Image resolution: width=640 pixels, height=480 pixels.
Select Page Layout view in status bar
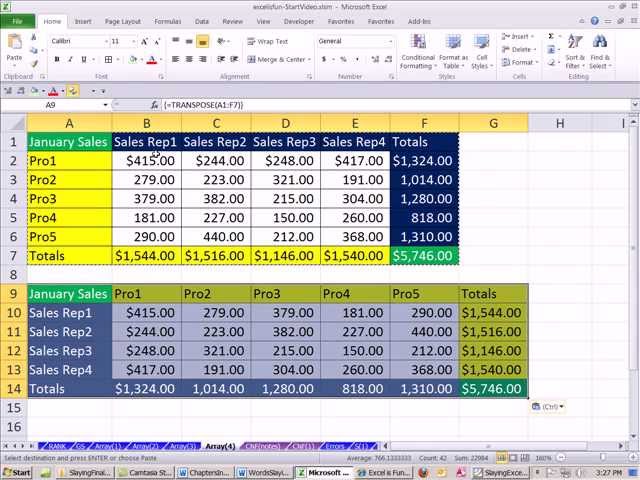point(513,458)
